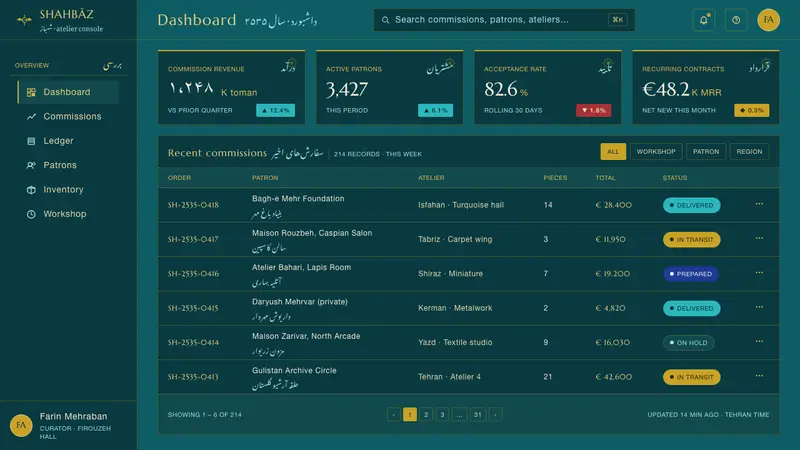Click Gulistan Archive Circle patron name
This screenshot has height=450, width=800.
coord(294,370)
